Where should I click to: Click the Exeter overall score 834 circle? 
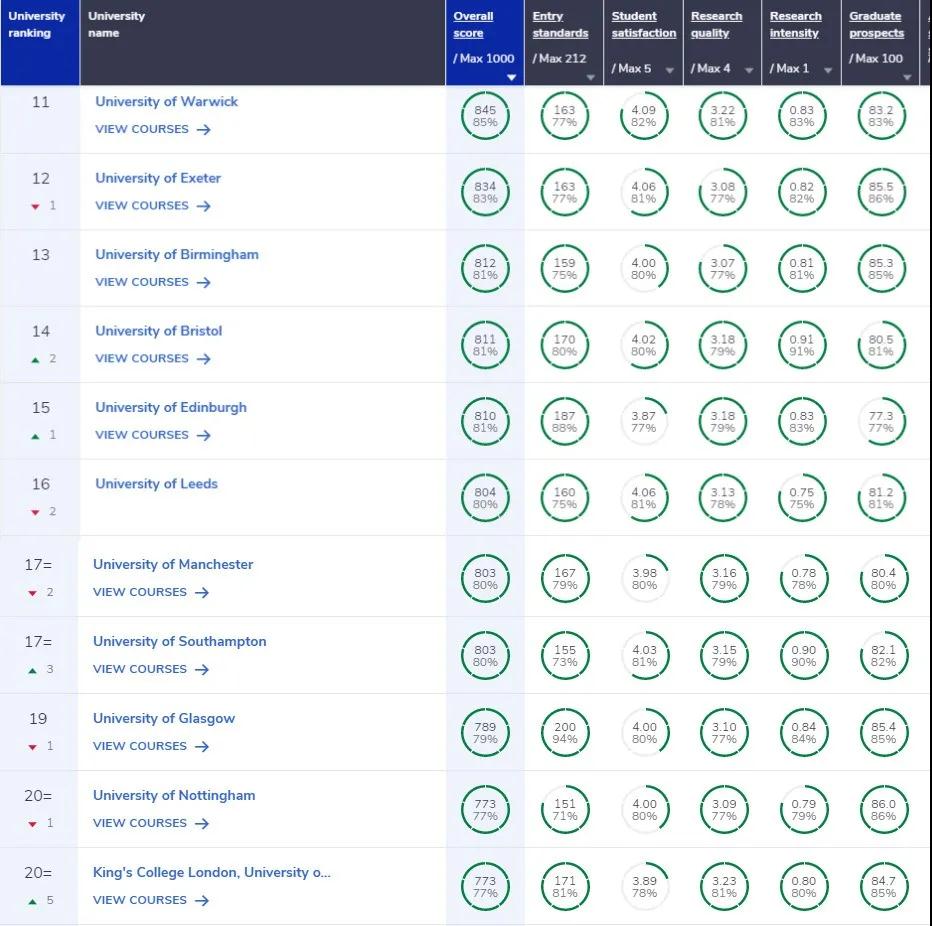point(485,193)
